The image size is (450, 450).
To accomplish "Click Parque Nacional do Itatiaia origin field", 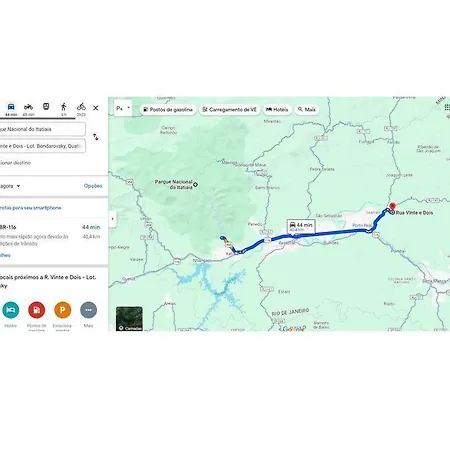I will (x=43, y=129).
